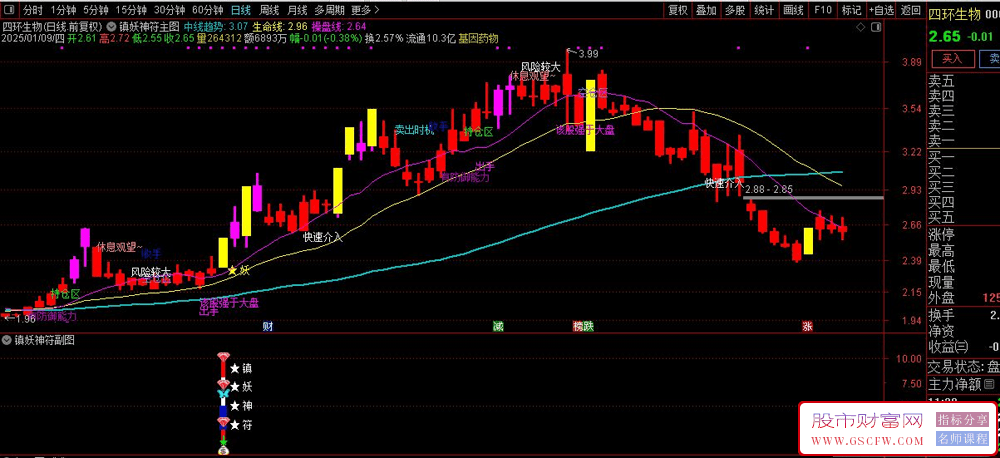Click the 买一 row in the order book
Image resolution: width=1000 pixels, height=458 pixels.
tap(964, 157)
